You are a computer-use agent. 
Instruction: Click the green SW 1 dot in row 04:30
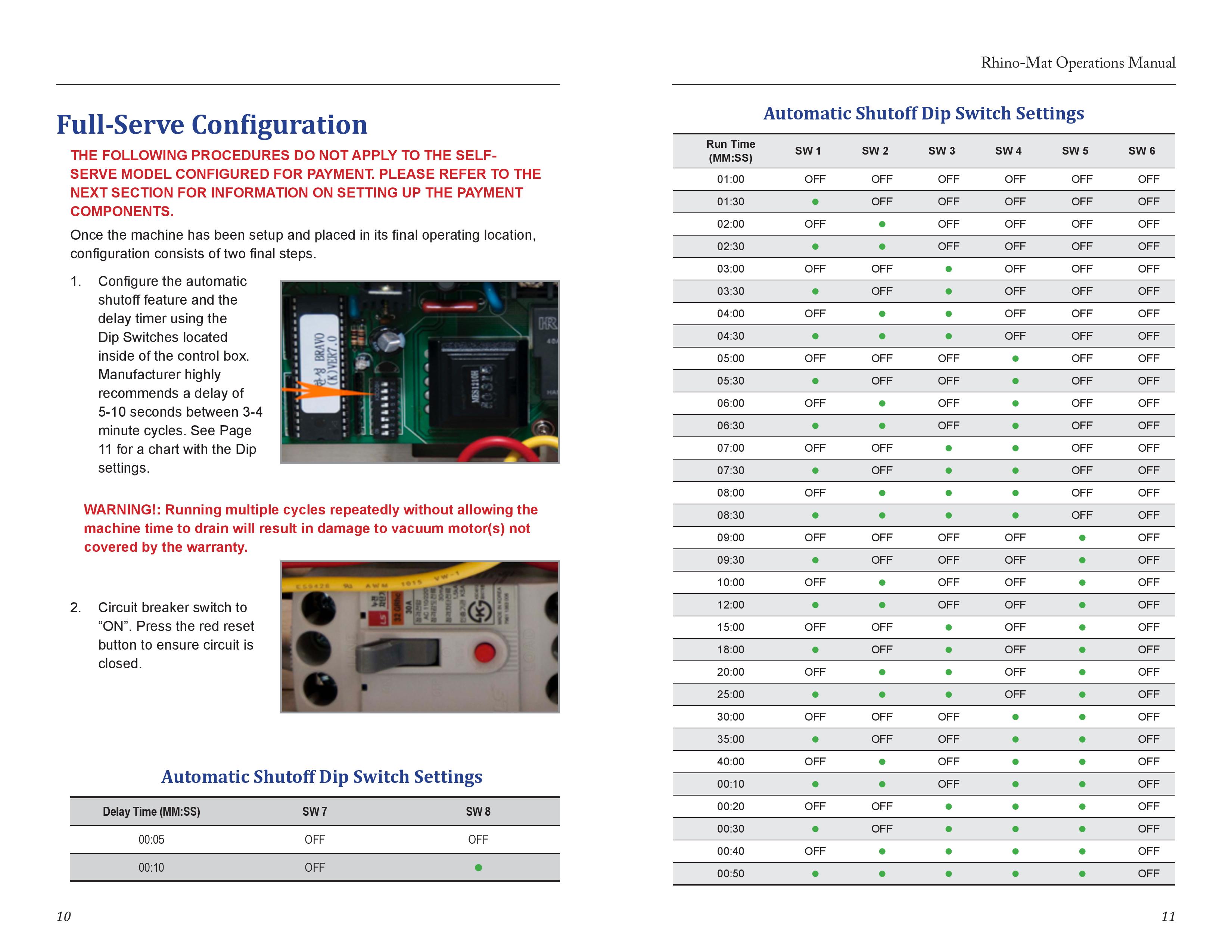pyautogui.click(x=815, y=336)
